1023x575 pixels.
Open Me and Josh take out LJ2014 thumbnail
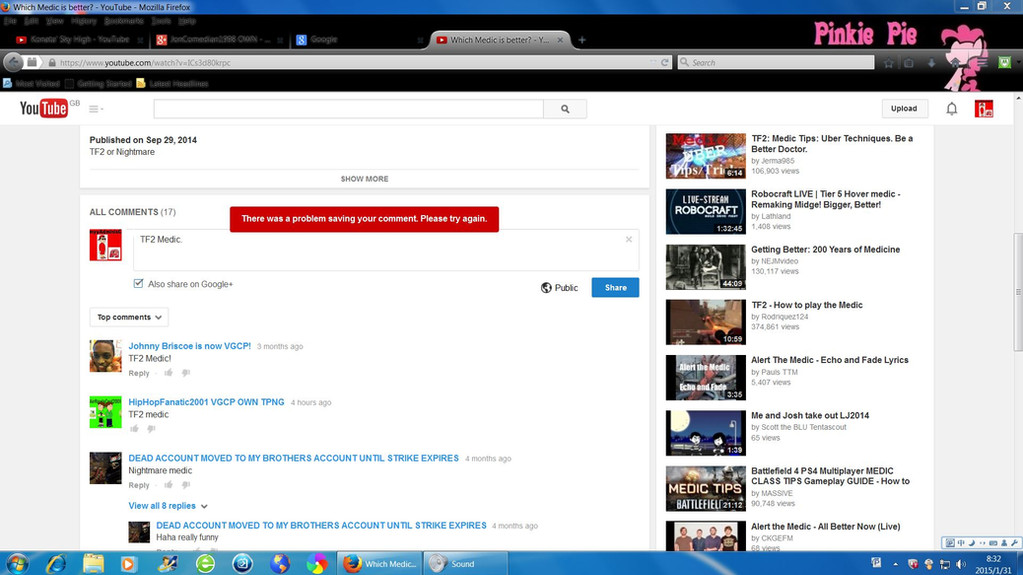click(705, 433)
